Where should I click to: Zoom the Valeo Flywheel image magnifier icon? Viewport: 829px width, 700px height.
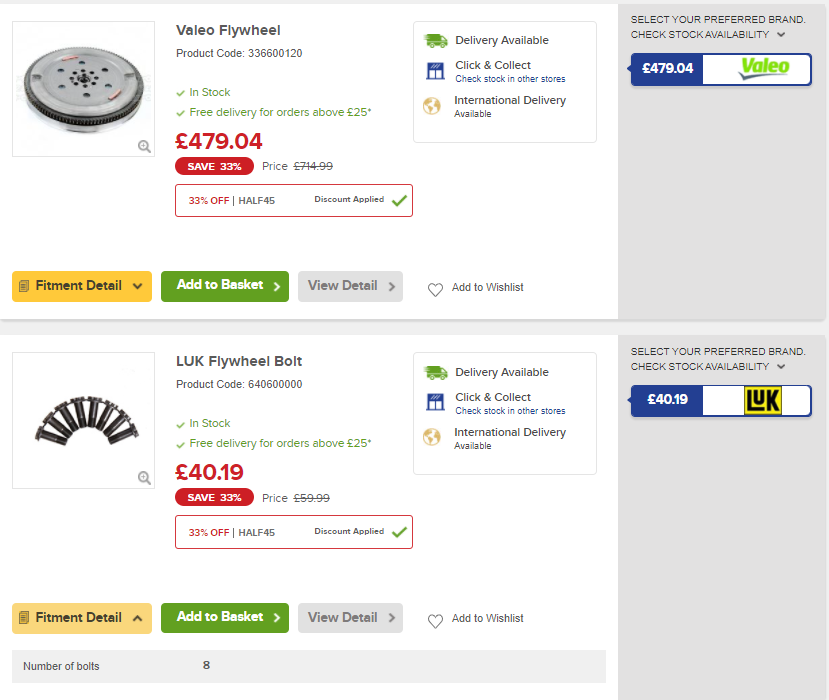(x=144, y=146)
